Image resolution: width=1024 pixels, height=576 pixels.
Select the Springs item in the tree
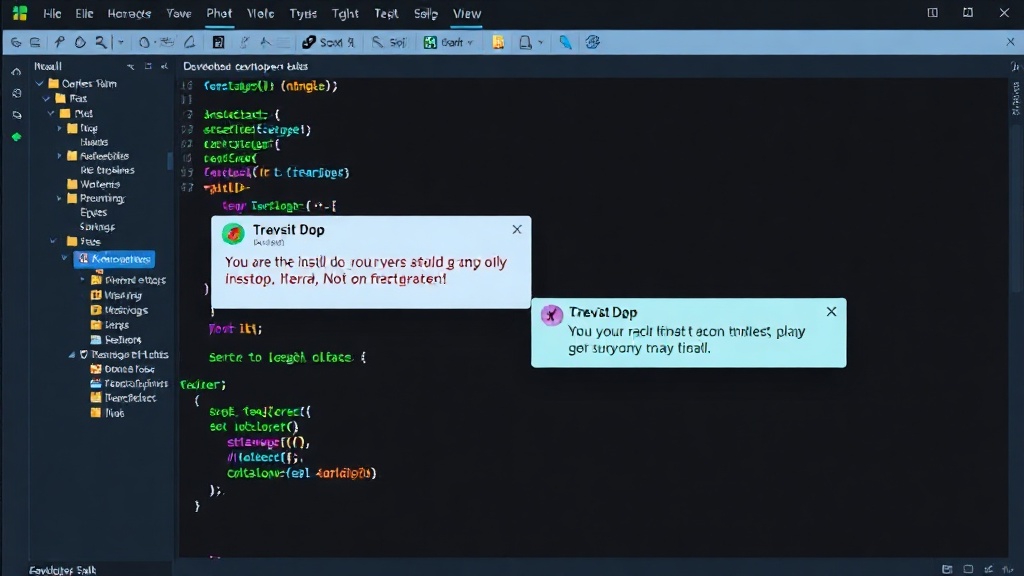[x=97, y=227]
